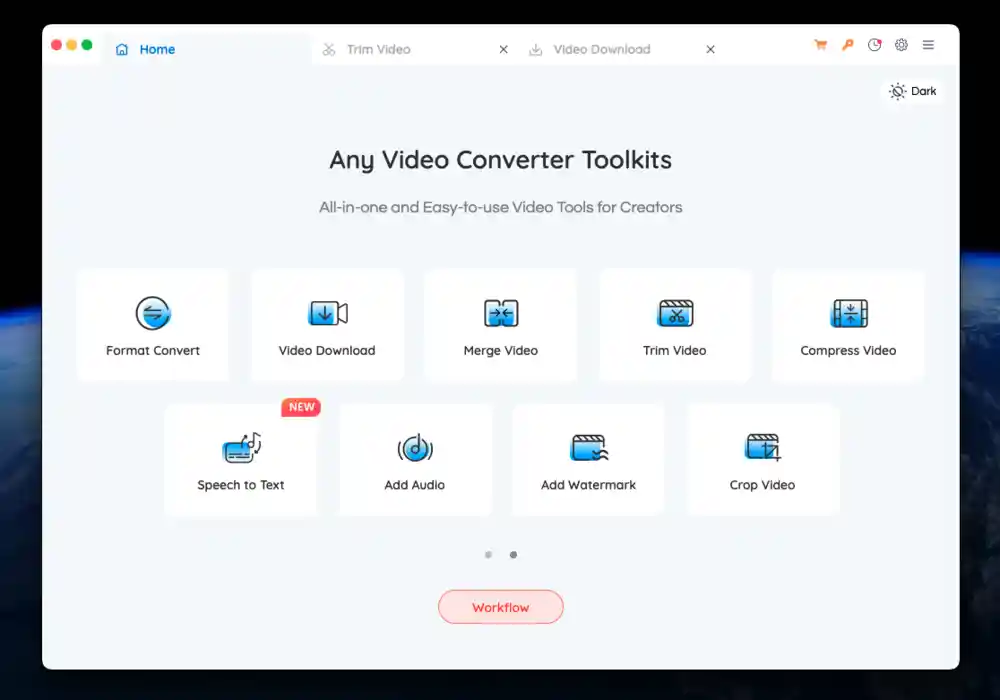Click the Workflow button
The height and width of the screenshot is (700, 1000).
click(x=500, y=607)
